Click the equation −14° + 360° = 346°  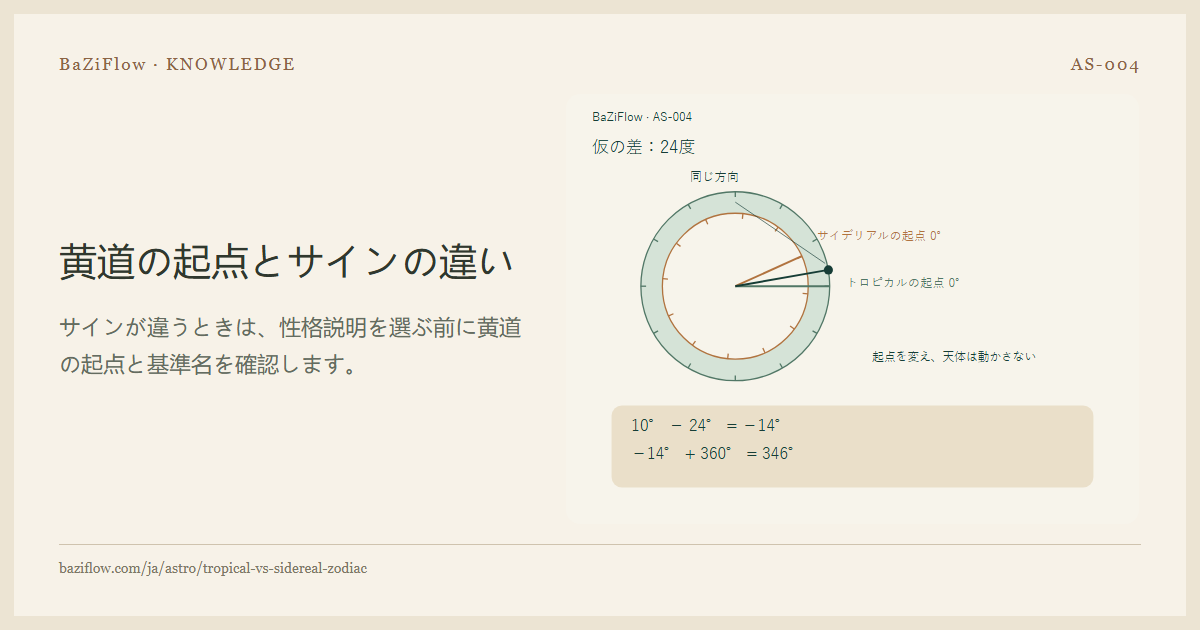point(713,453)
